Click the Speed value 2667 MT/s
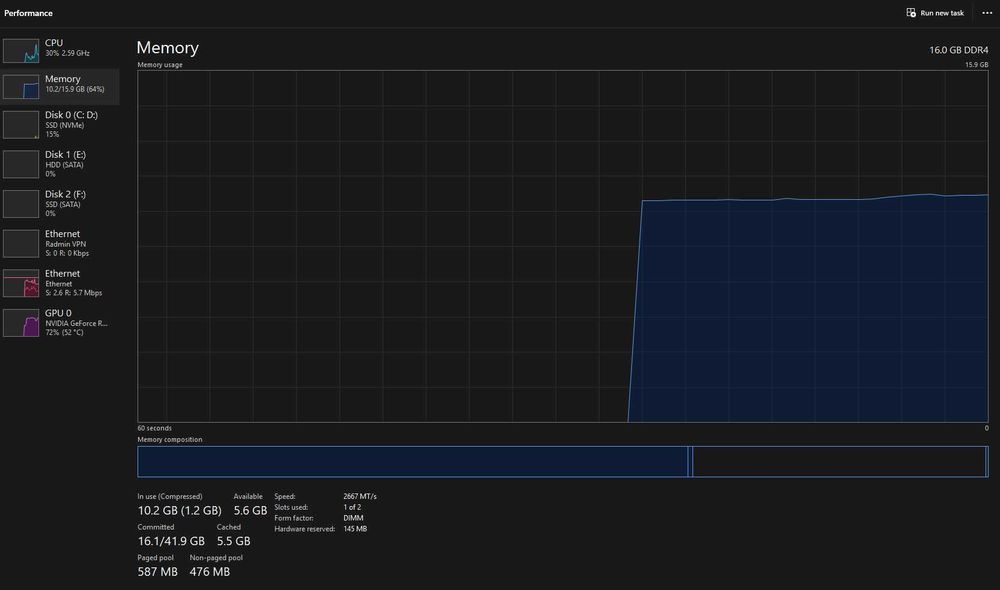Screen dimensions: 1000x590 tap(360, 496)
